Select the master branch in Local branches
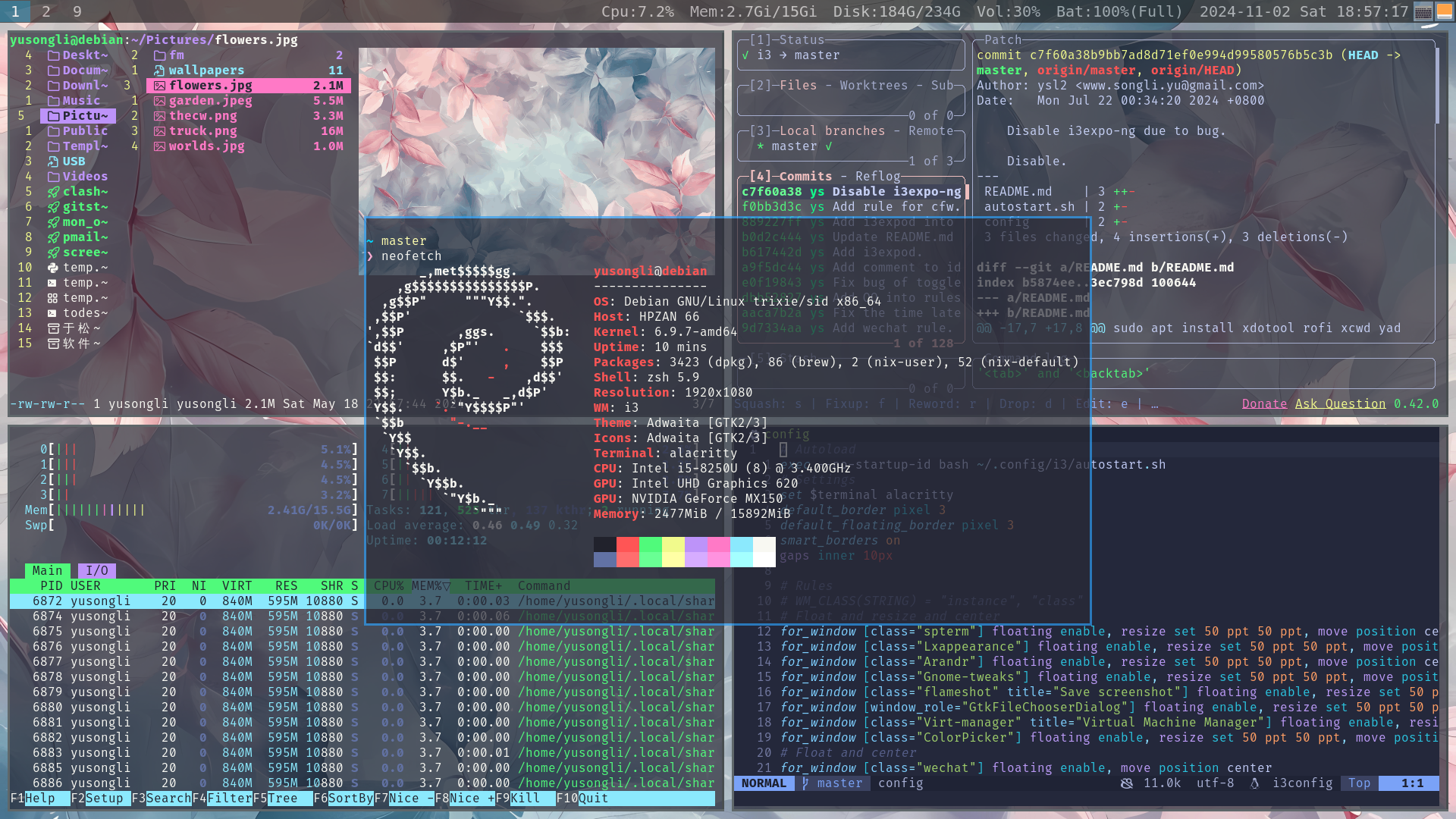 794,146
